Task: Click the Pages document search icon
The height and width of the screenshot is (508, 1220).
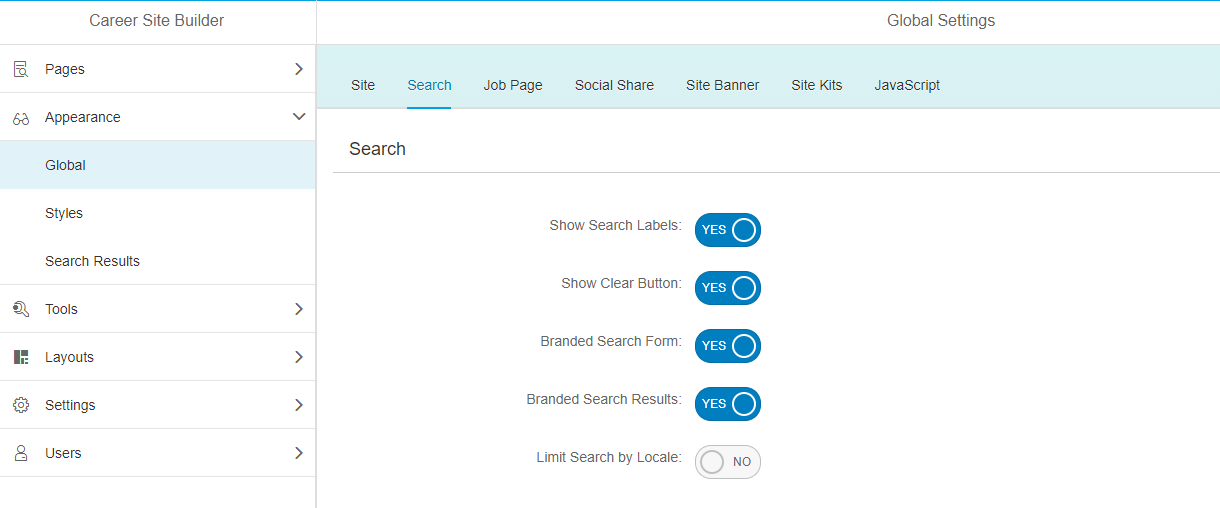Action: click(x=21, y=69)
